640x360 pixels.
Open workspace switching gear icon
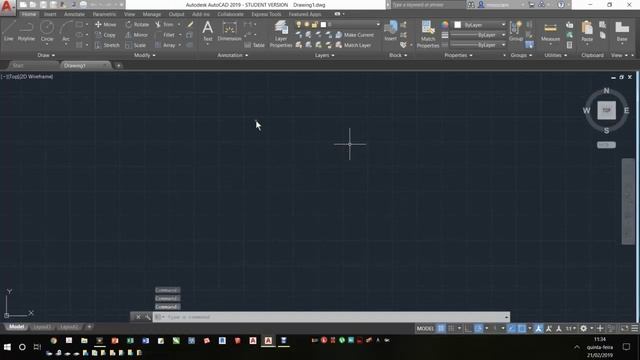[584, 328]
